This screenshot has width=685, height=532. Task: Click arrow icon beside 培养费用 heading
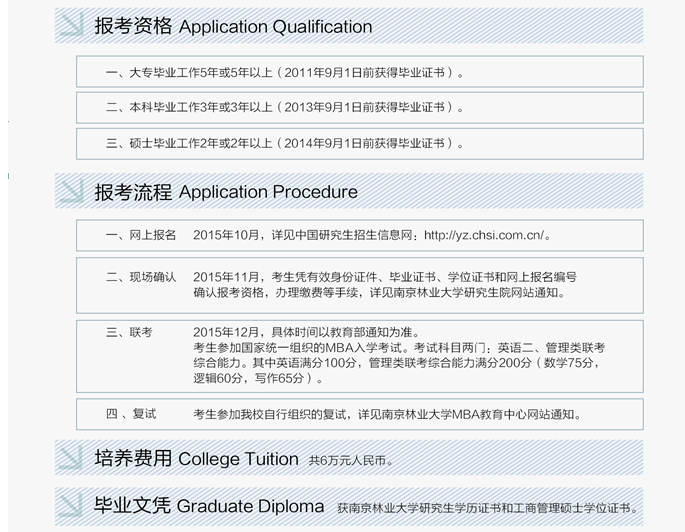[71, 458]
